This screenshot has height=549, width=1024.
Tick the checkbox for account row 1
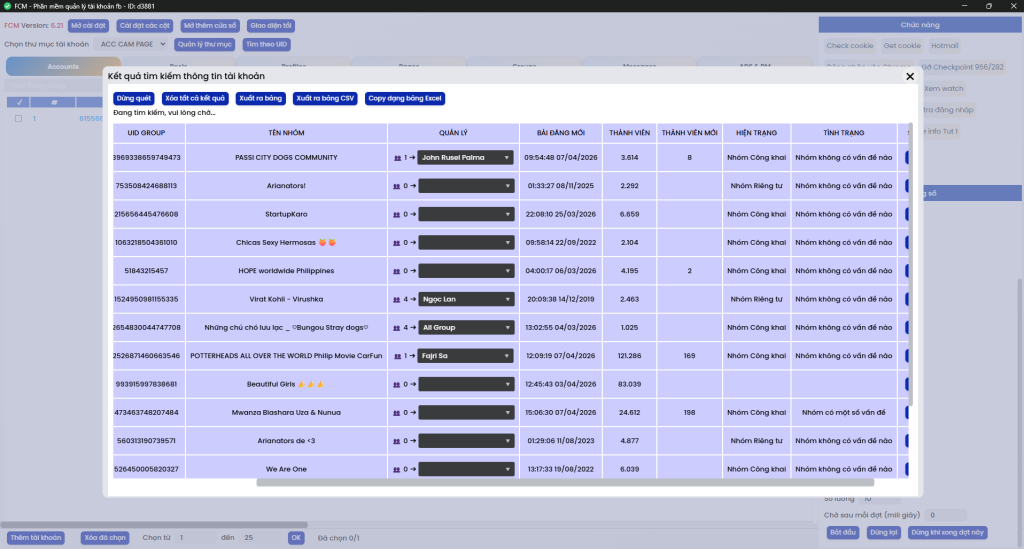click(x=18, y=118)
